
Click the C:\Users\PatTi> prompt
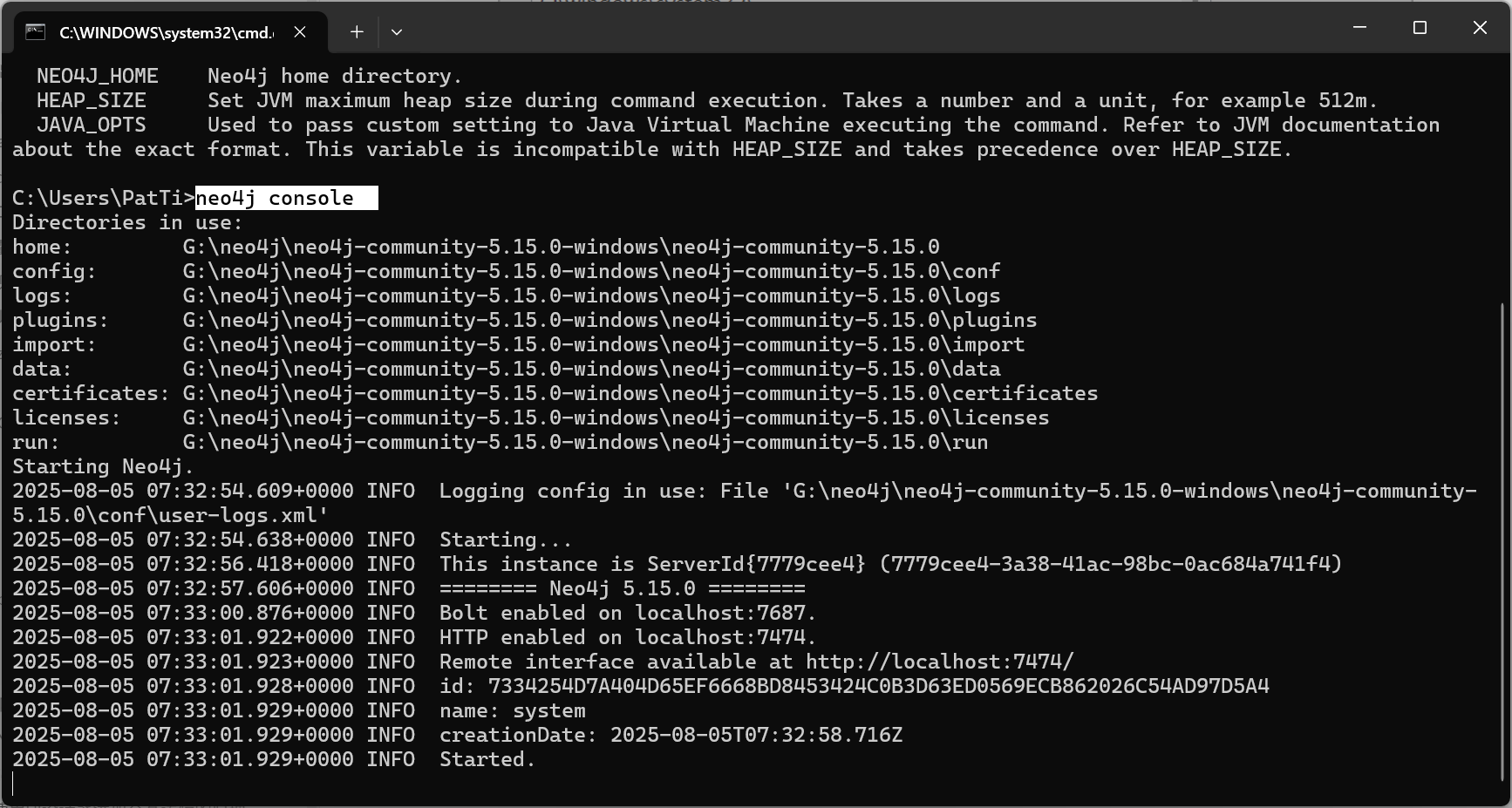coord(104,198)
